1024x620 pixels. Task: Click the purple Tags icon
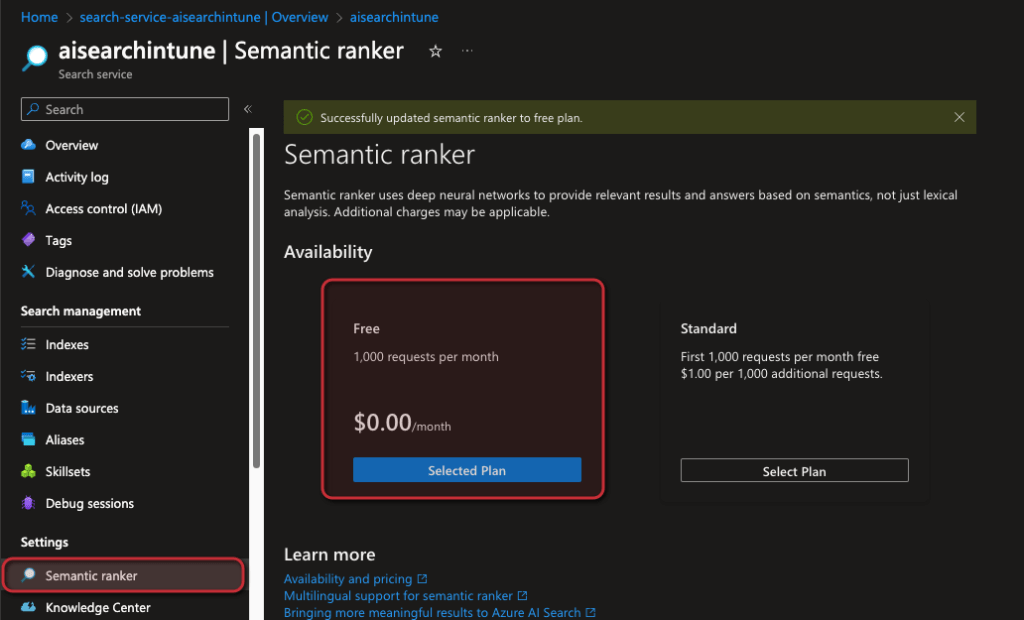pyautogui.click(x=28, y=240)
